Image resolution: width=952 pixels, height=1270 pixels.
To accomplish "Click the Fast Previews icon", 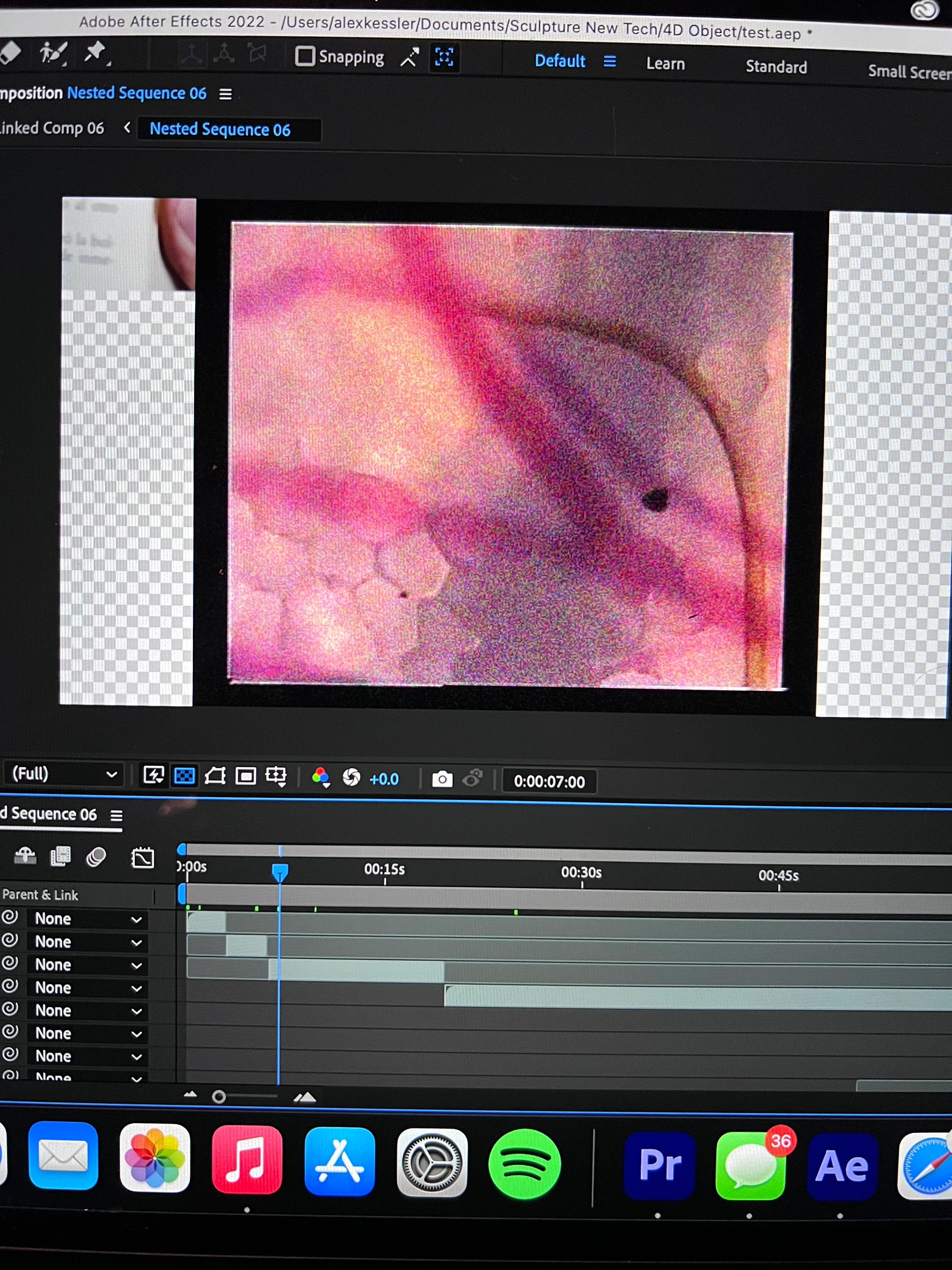I will [153, 775].
